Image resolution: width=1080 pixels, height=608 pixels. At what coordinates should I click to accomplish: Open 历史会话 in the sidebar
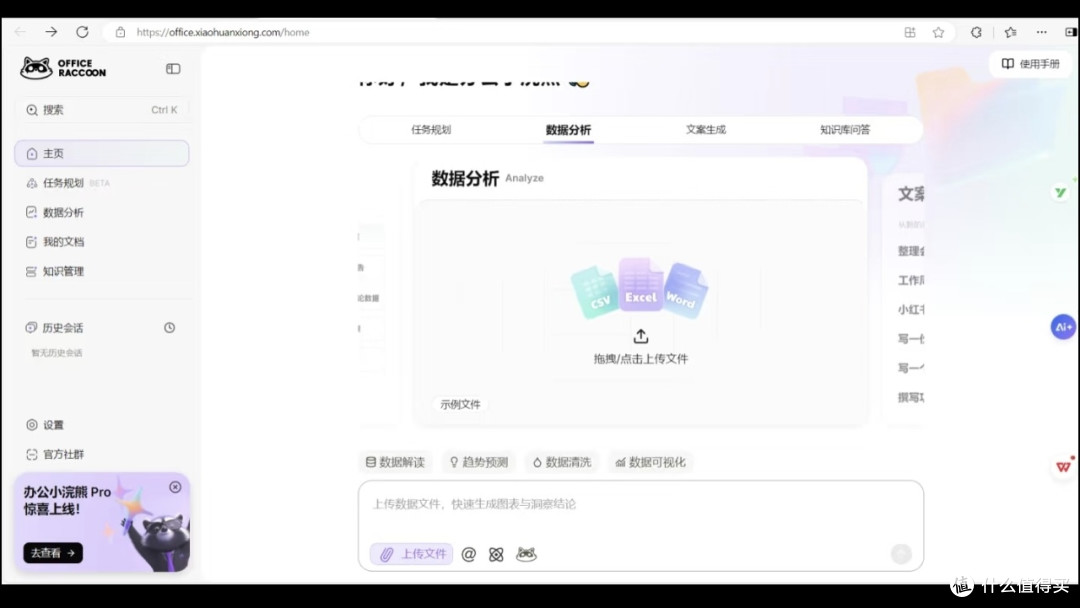coord(55,328)
